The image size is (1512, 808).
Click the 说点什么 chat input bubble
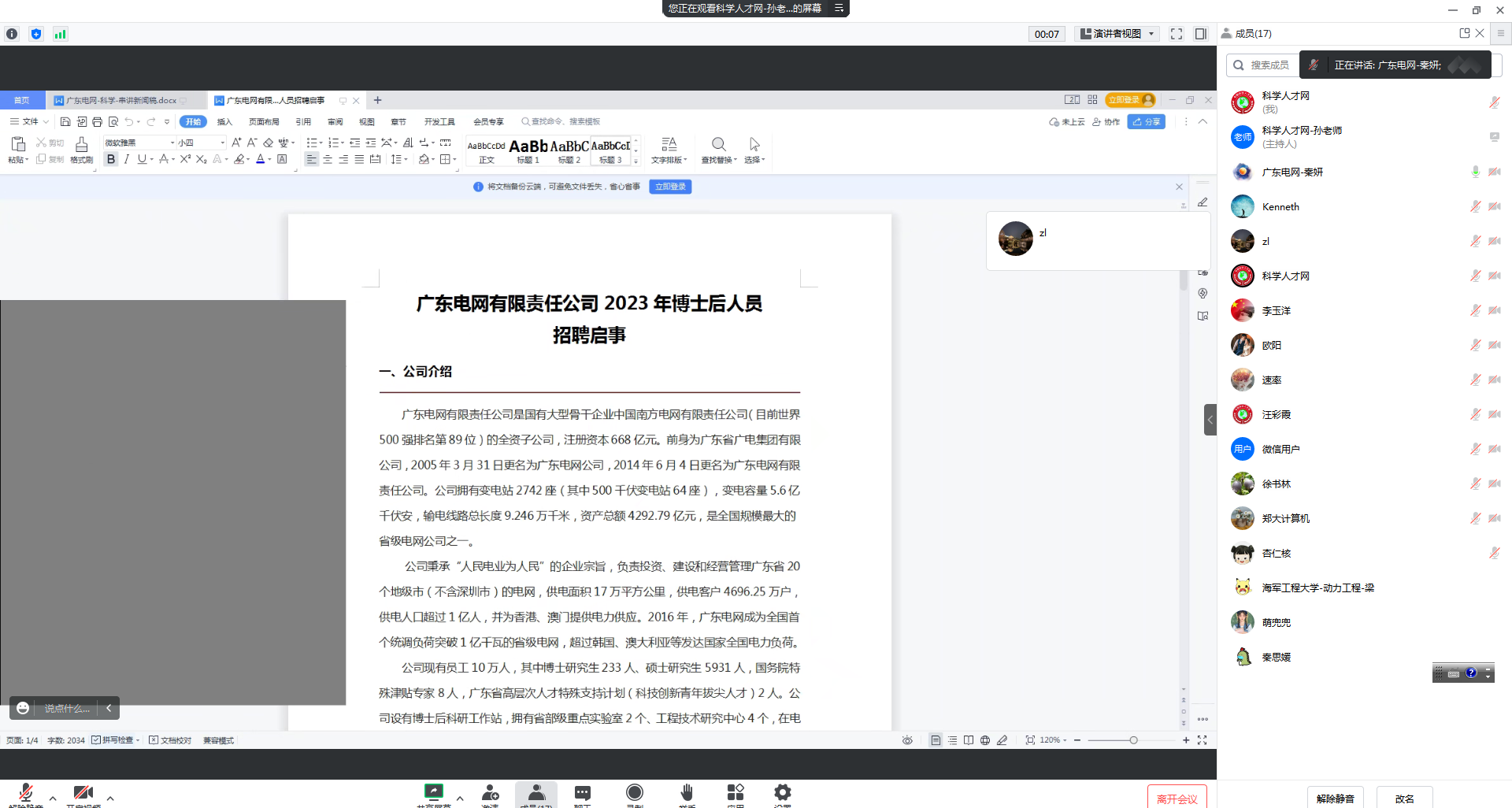pyautogui.click(x=65, y=708)
